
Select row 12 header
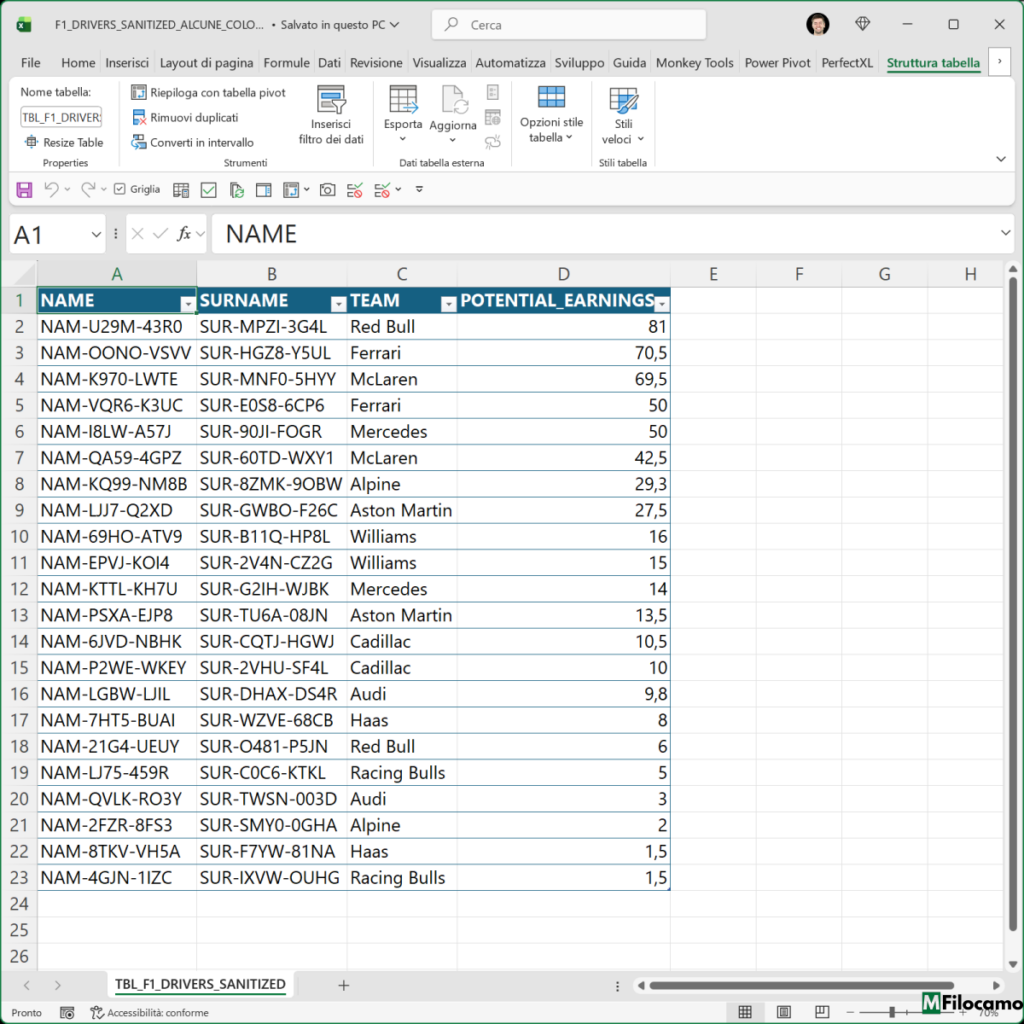point(19,589)
